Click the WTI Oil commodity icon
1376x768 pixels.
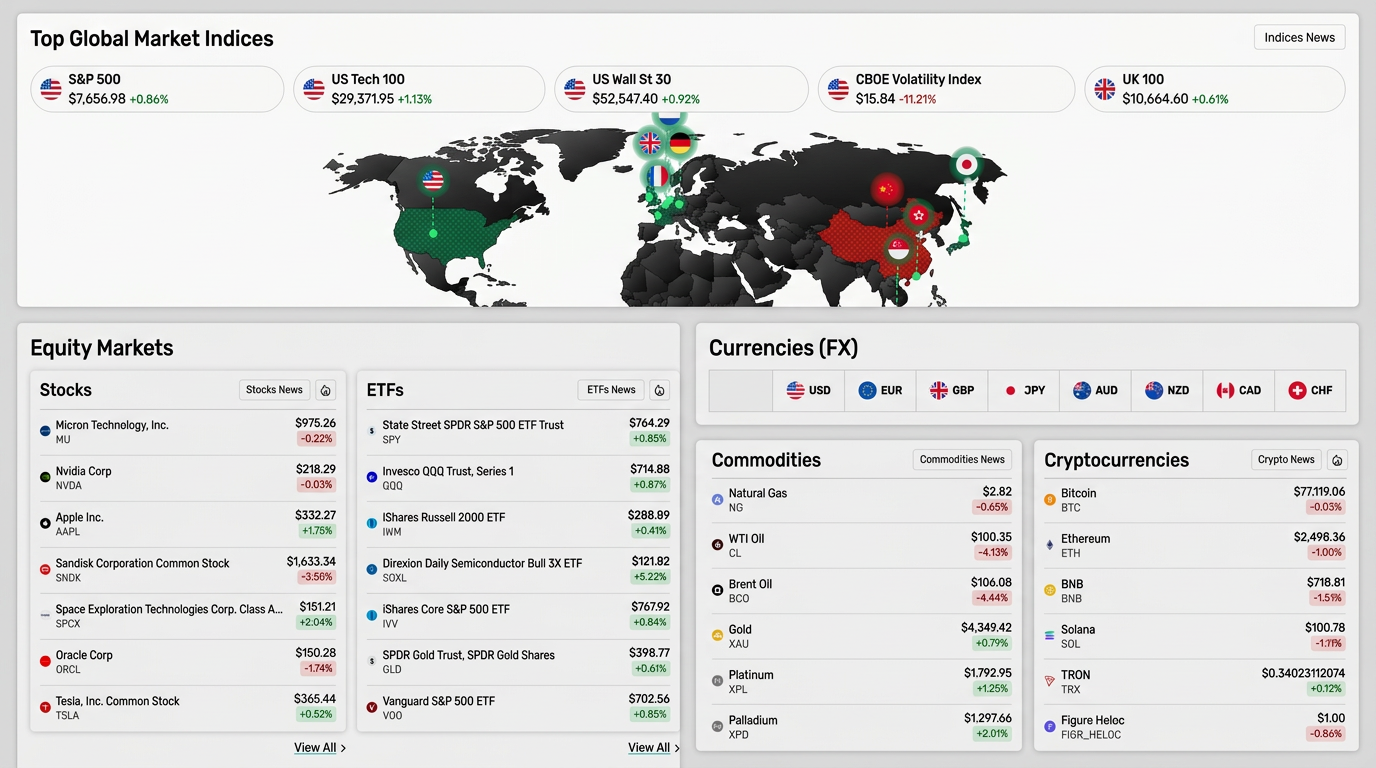717,545
